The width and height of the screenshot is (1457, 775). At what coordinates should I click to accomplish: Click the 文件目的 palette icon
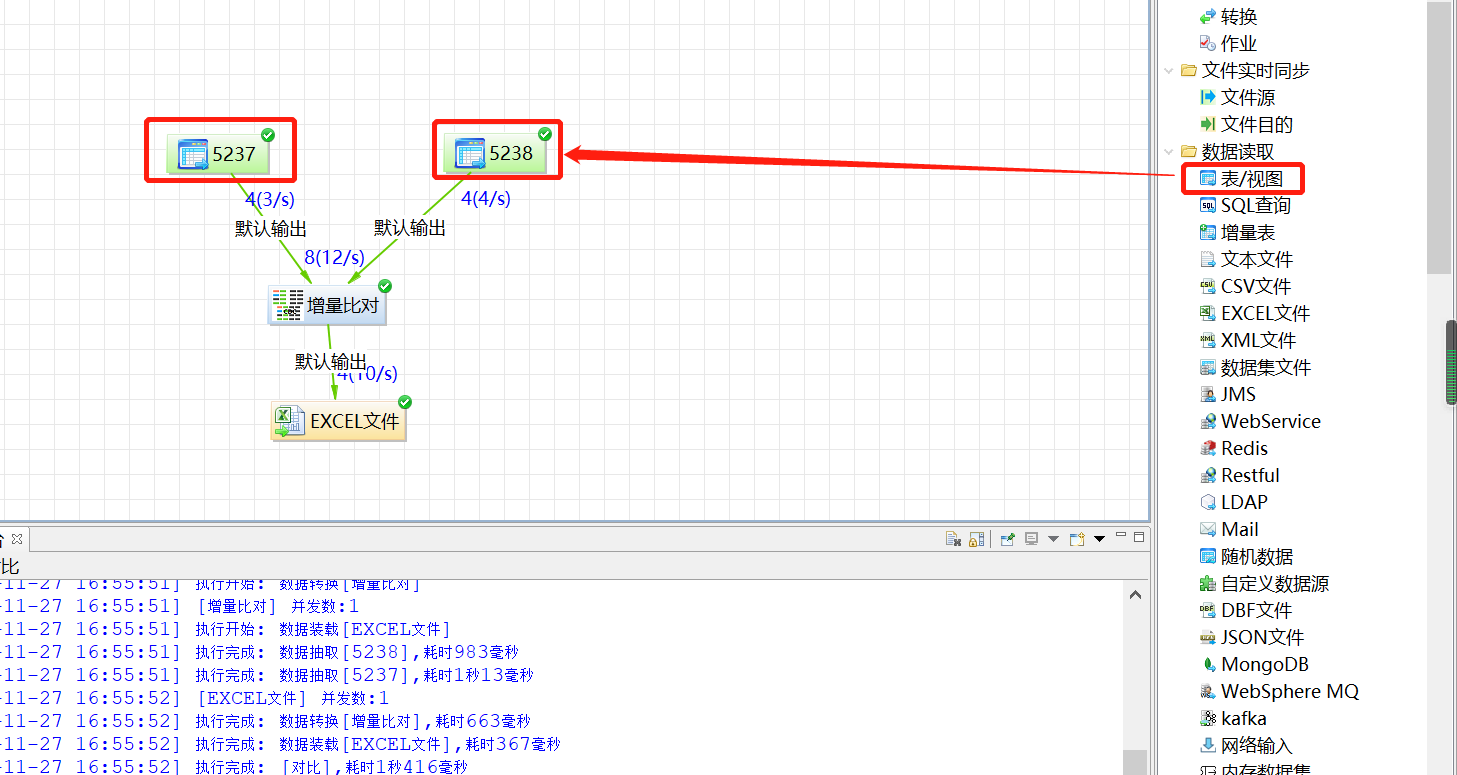coord(1208,125)
